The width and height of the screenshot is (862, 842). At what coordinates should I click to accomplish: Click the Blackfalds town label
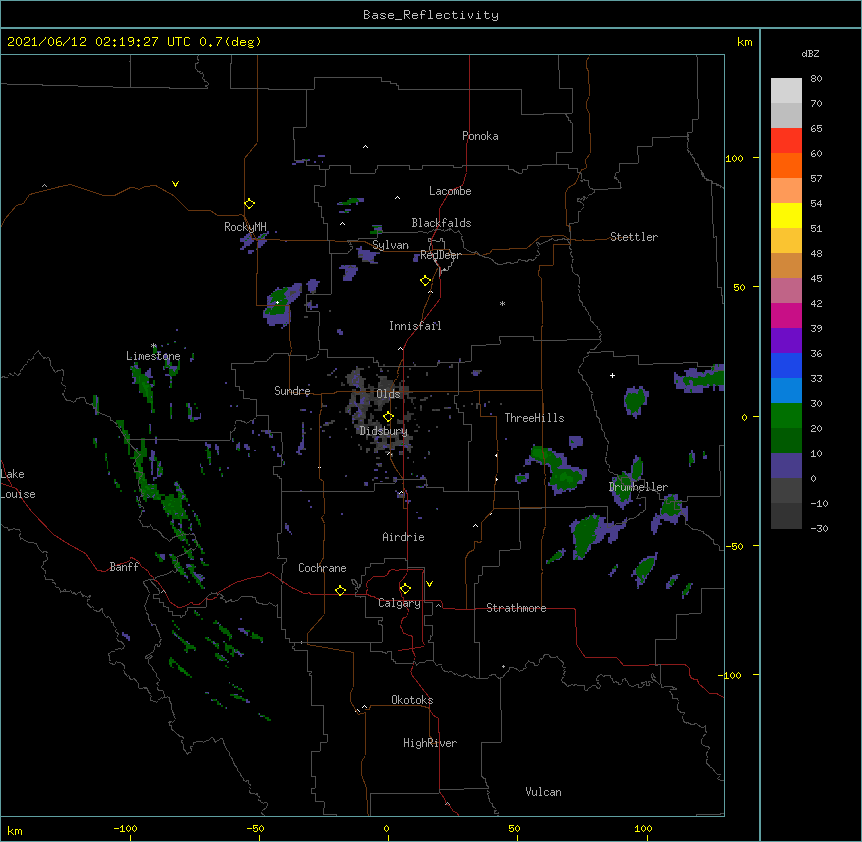click(441, 223)
